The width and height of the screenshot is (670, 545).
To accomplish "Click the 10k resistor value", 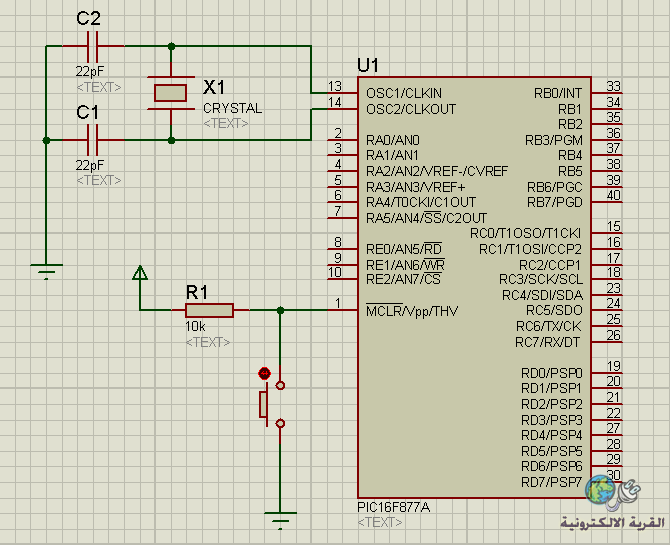I will (195, 327).
